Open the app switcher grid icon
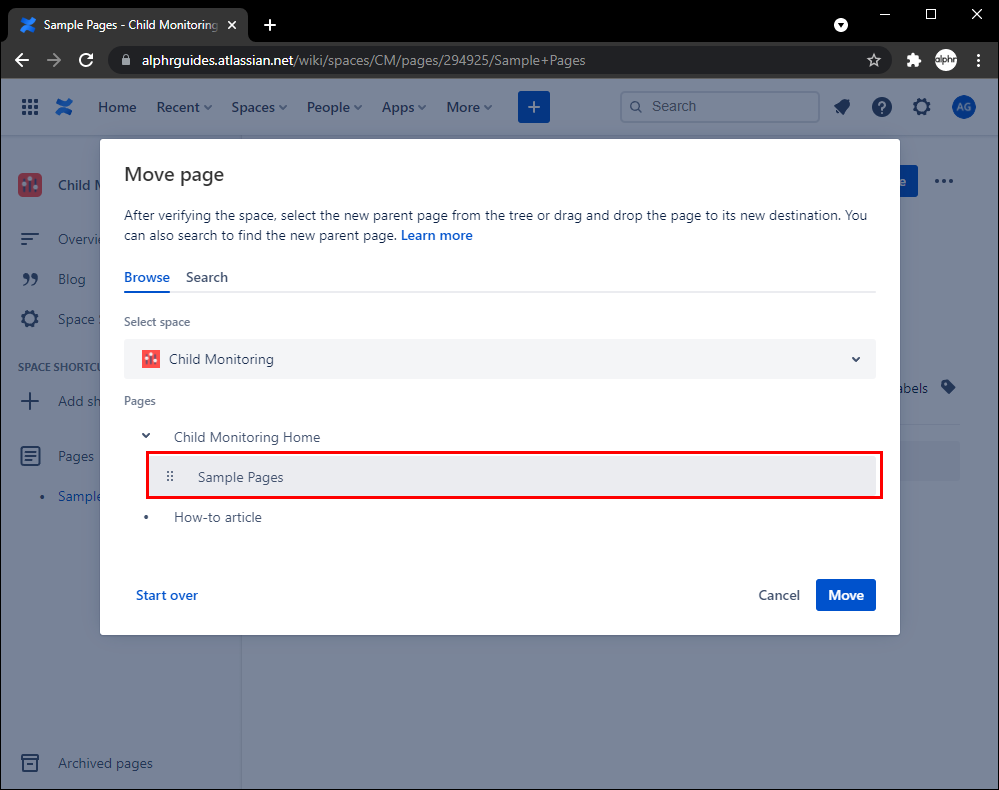999x790 pixels. 30,107
